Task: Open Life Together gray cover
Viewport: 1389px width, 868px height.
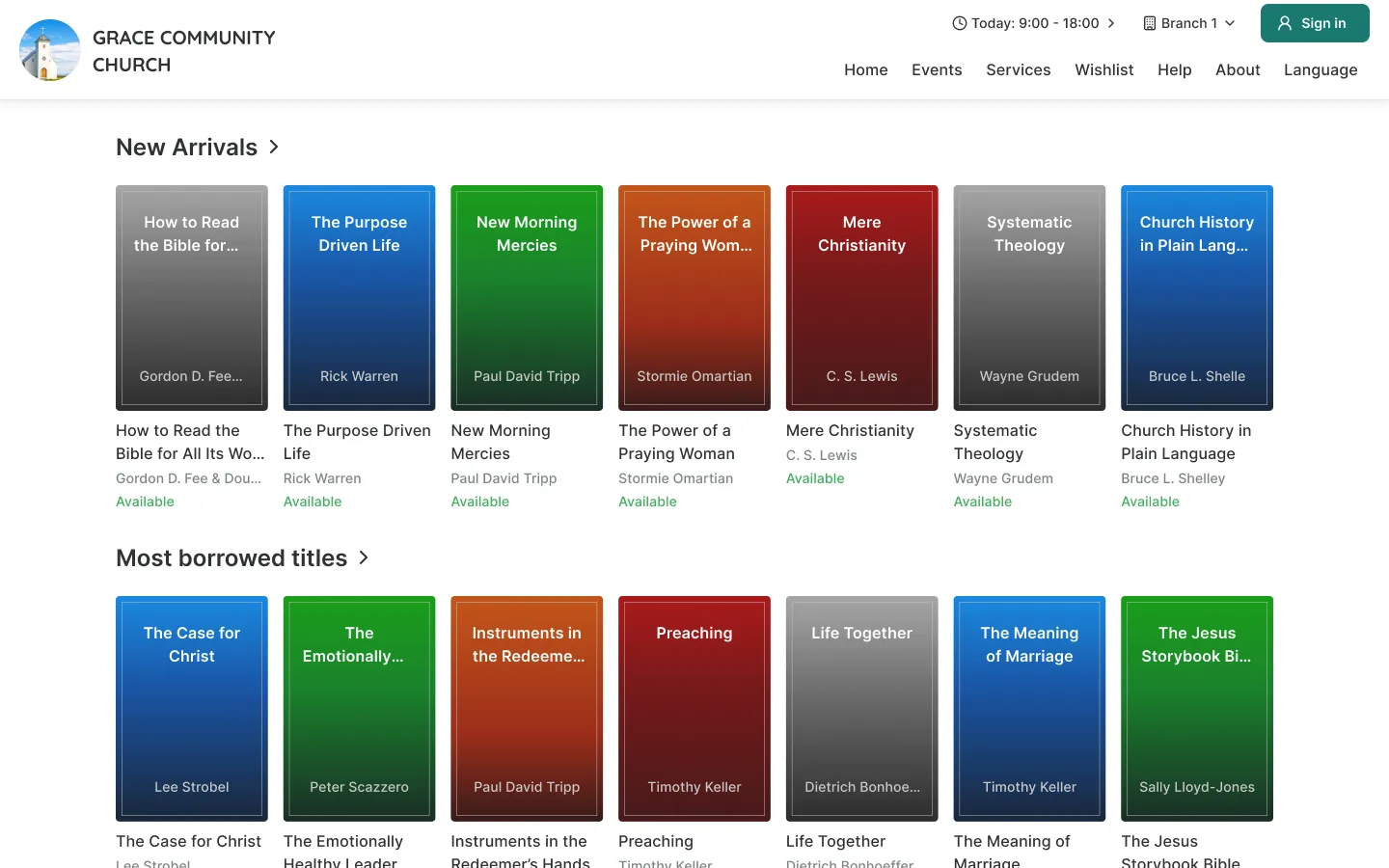Action: tap(862, 709)
